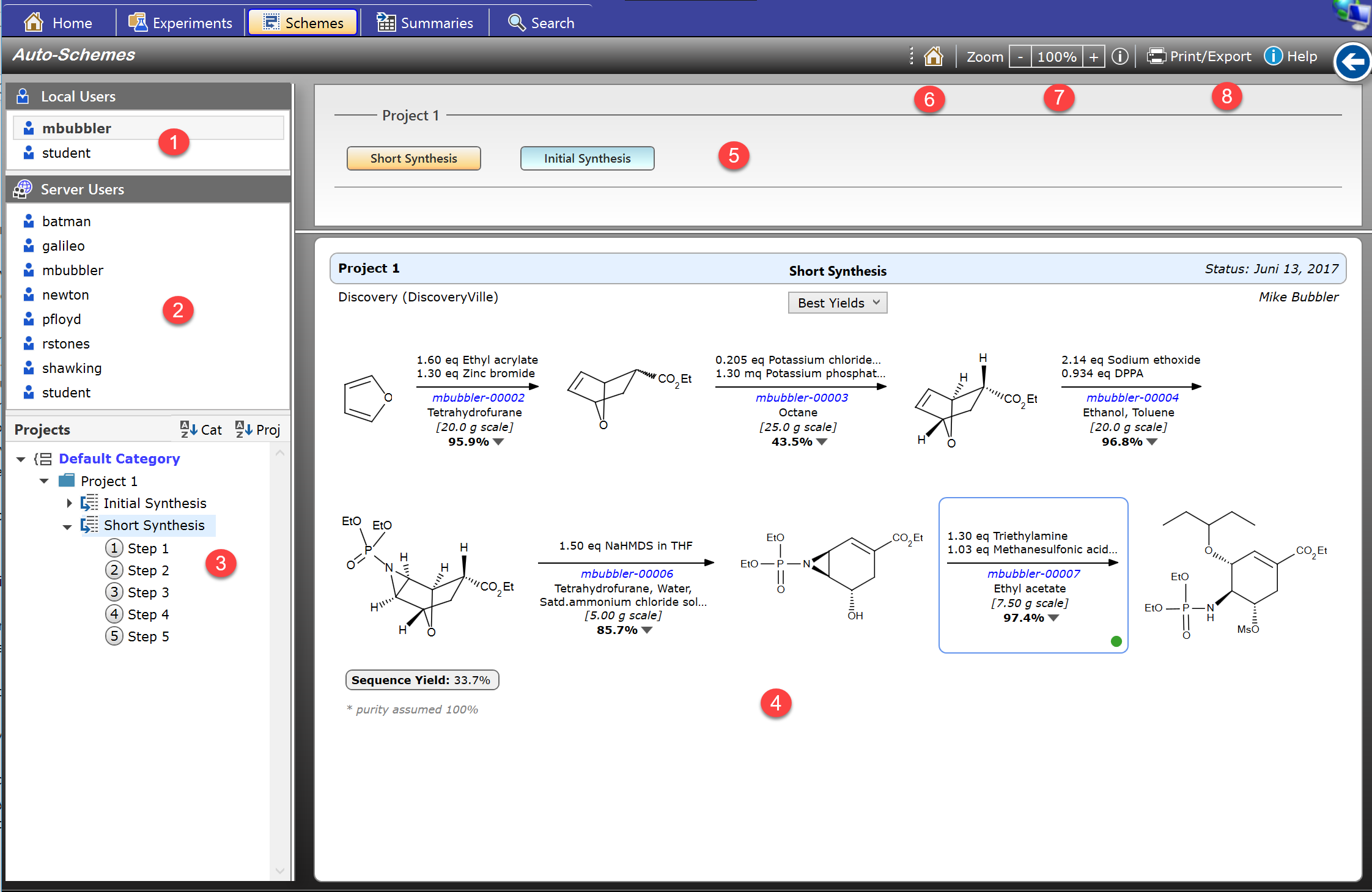Viewport: 1372px width, 892px height.
Task: Select local user student
Action: tap(66, 153)
